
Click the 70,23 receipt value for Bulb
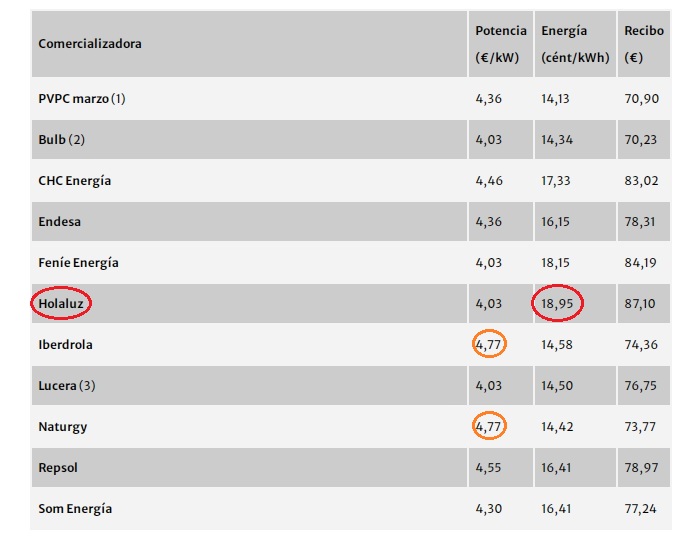tap(641, 140)
